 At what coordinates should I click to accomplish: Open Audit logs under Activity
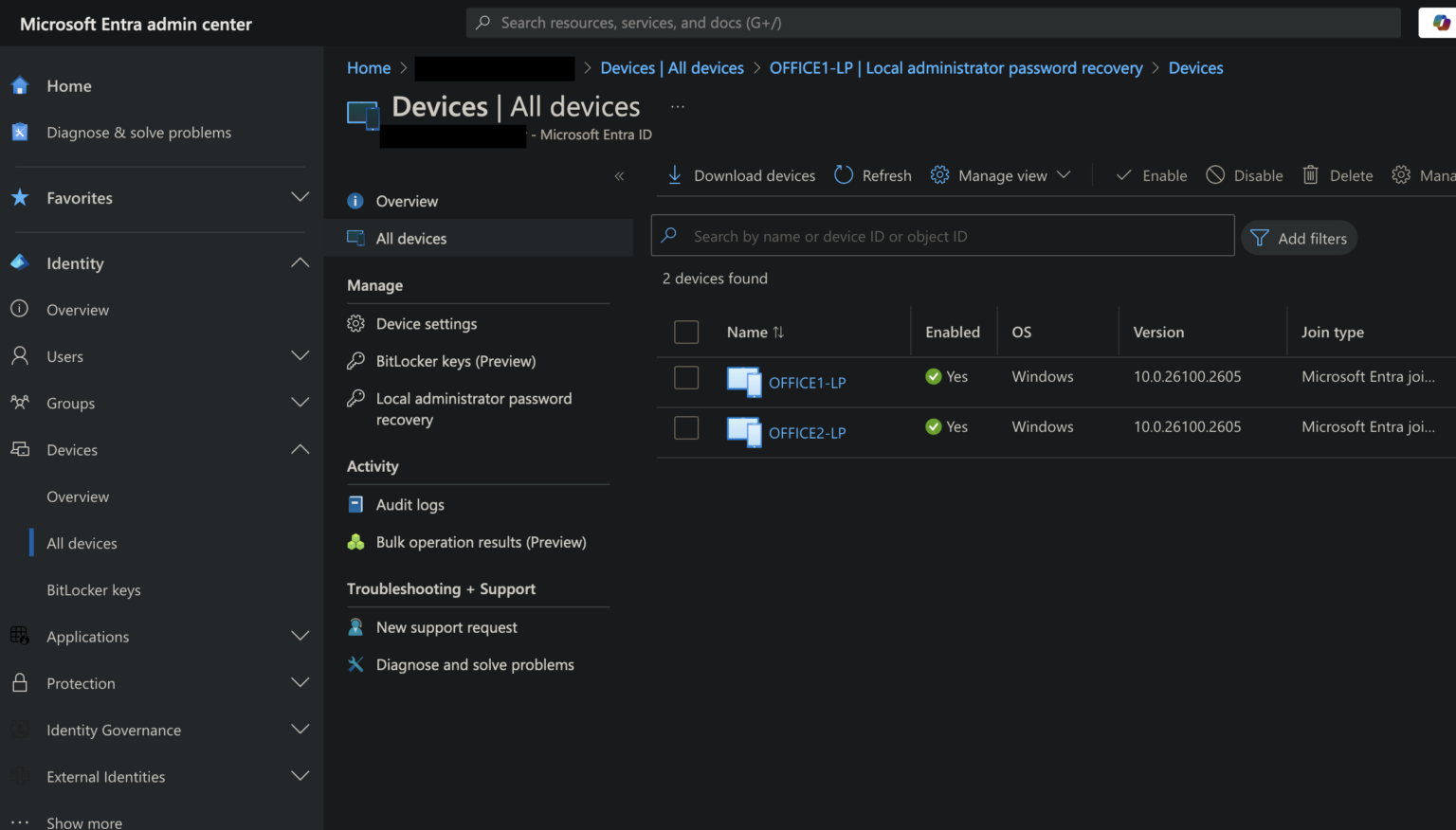(409, 504)
